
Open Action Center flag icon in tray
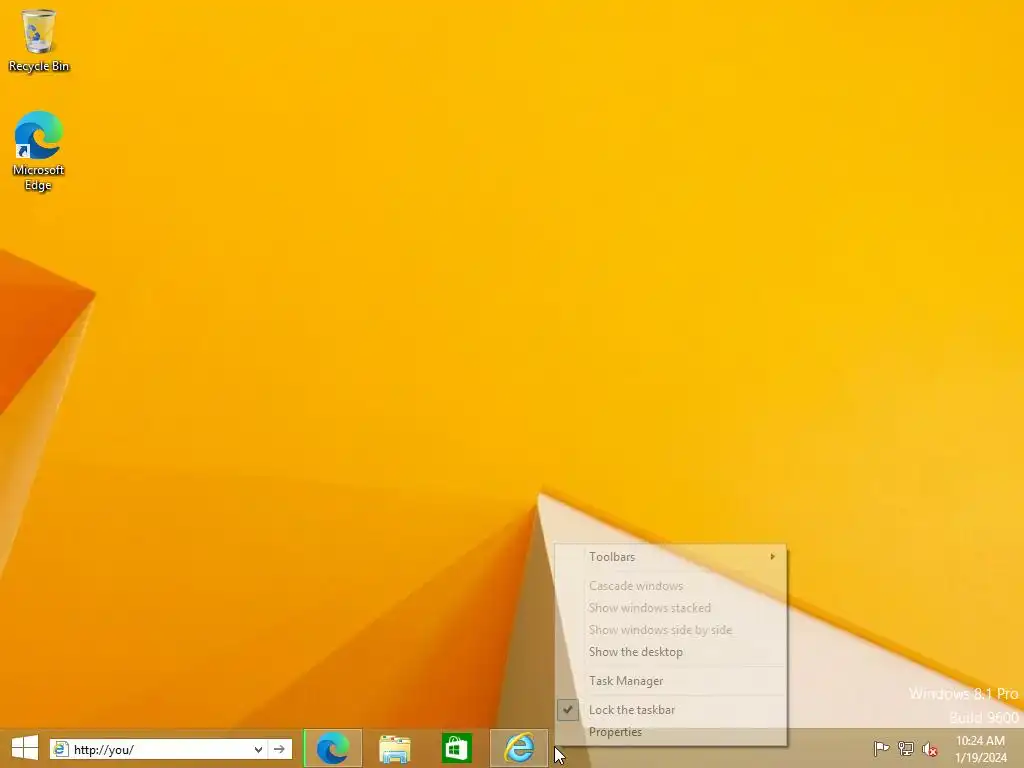pyautogui.click(x=881, y=748)
